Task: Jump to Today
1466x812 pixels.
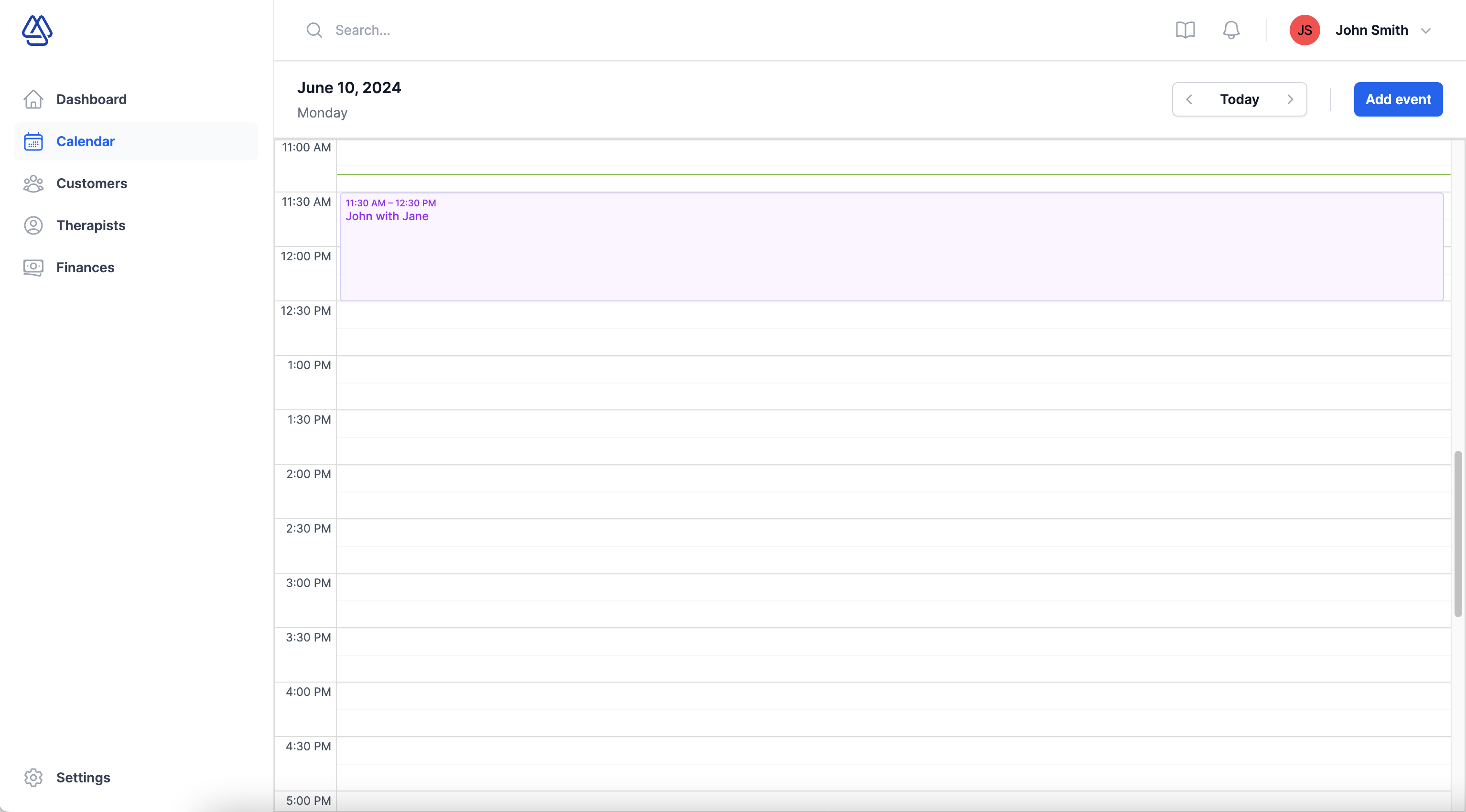Action: click(x=1239, y=99)
